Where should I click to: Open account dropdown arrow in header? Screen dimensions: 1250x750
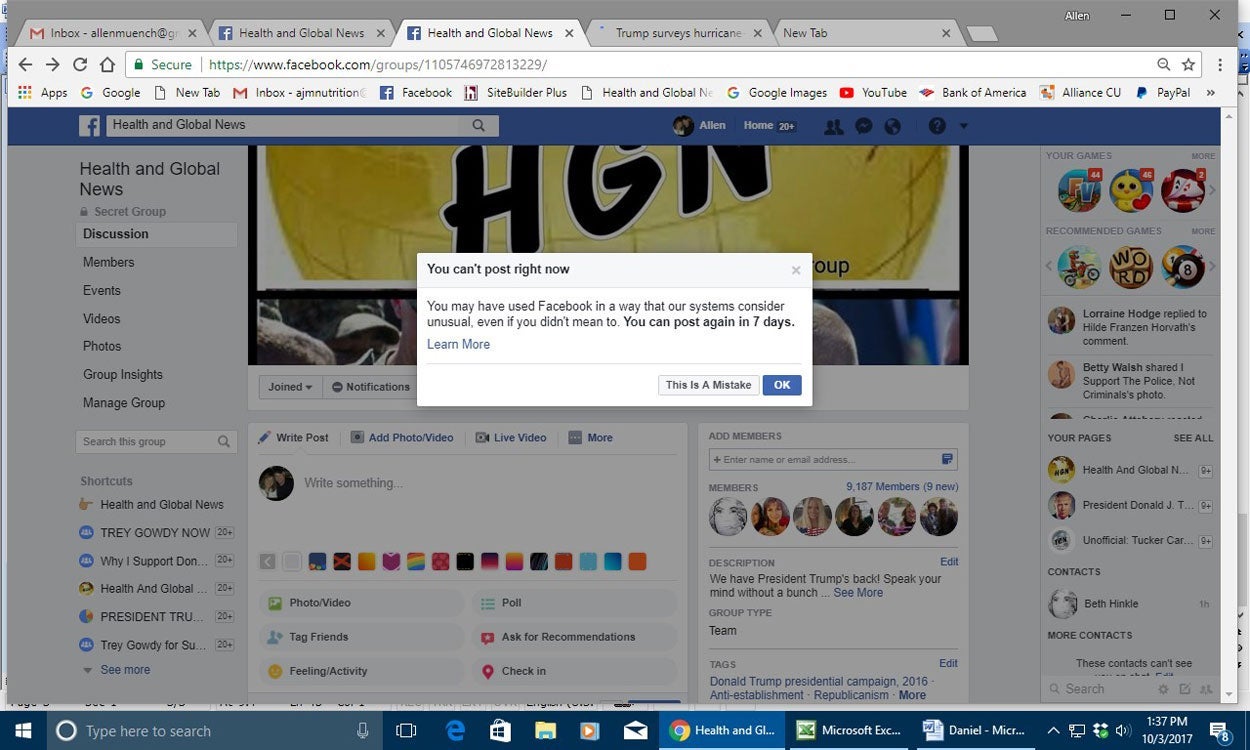tap(964, 126)
